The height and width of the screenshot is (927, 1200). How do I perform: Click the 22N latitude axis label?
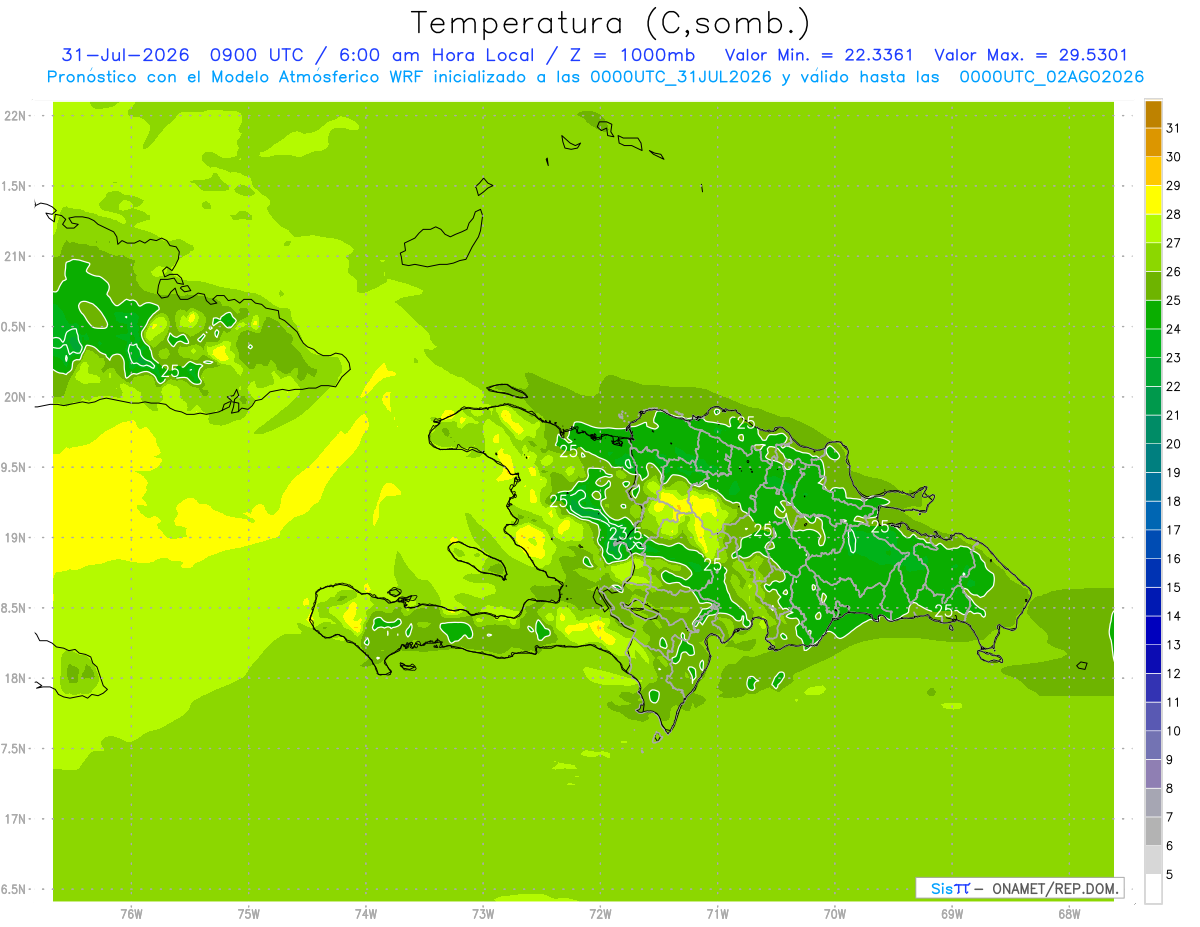[x=15, y=116]
